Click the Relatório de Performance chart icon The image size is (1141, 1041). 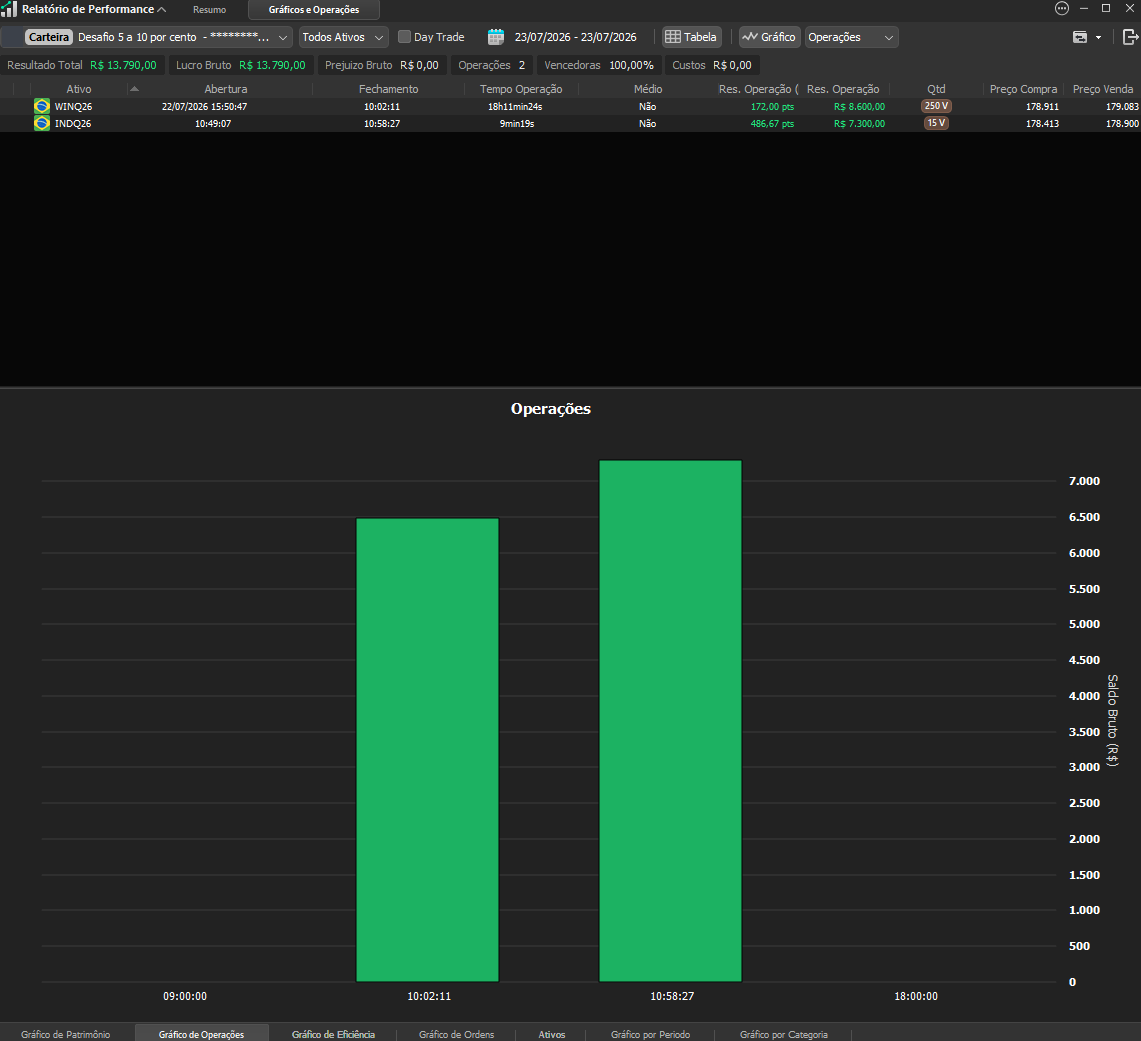click(x=9, y=9)
